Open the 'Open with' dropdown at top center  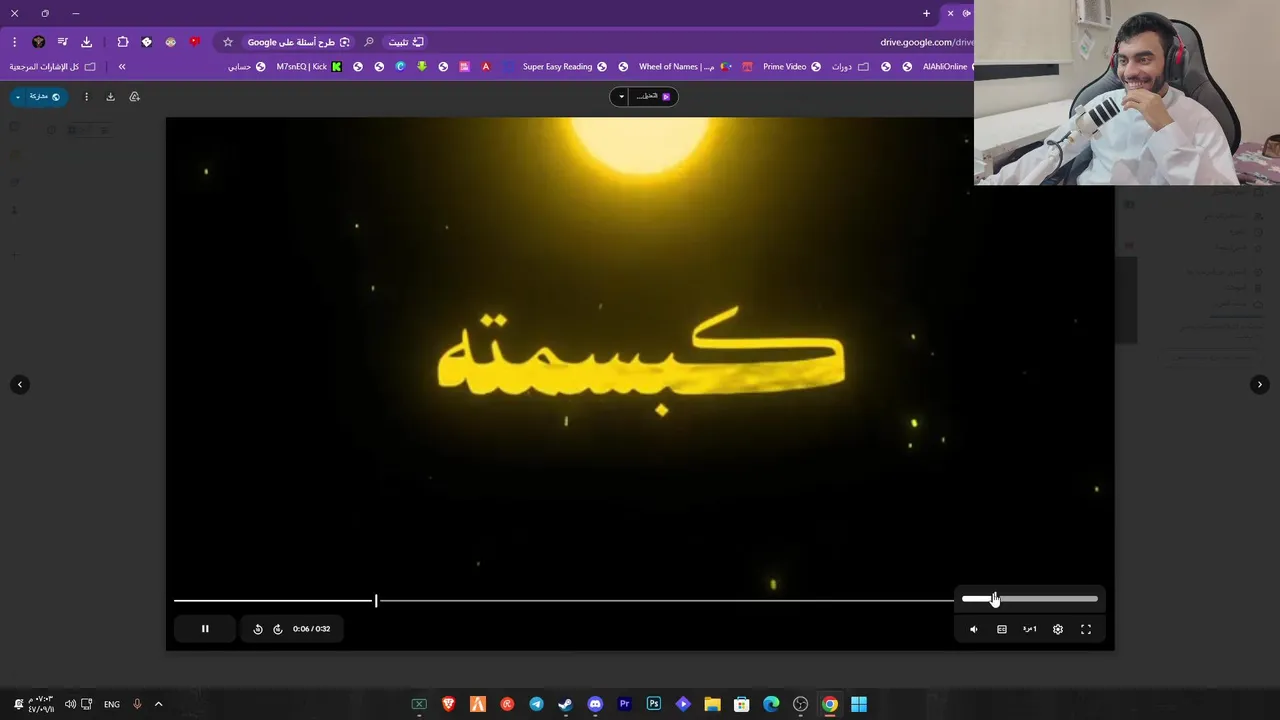click(644, 96)
